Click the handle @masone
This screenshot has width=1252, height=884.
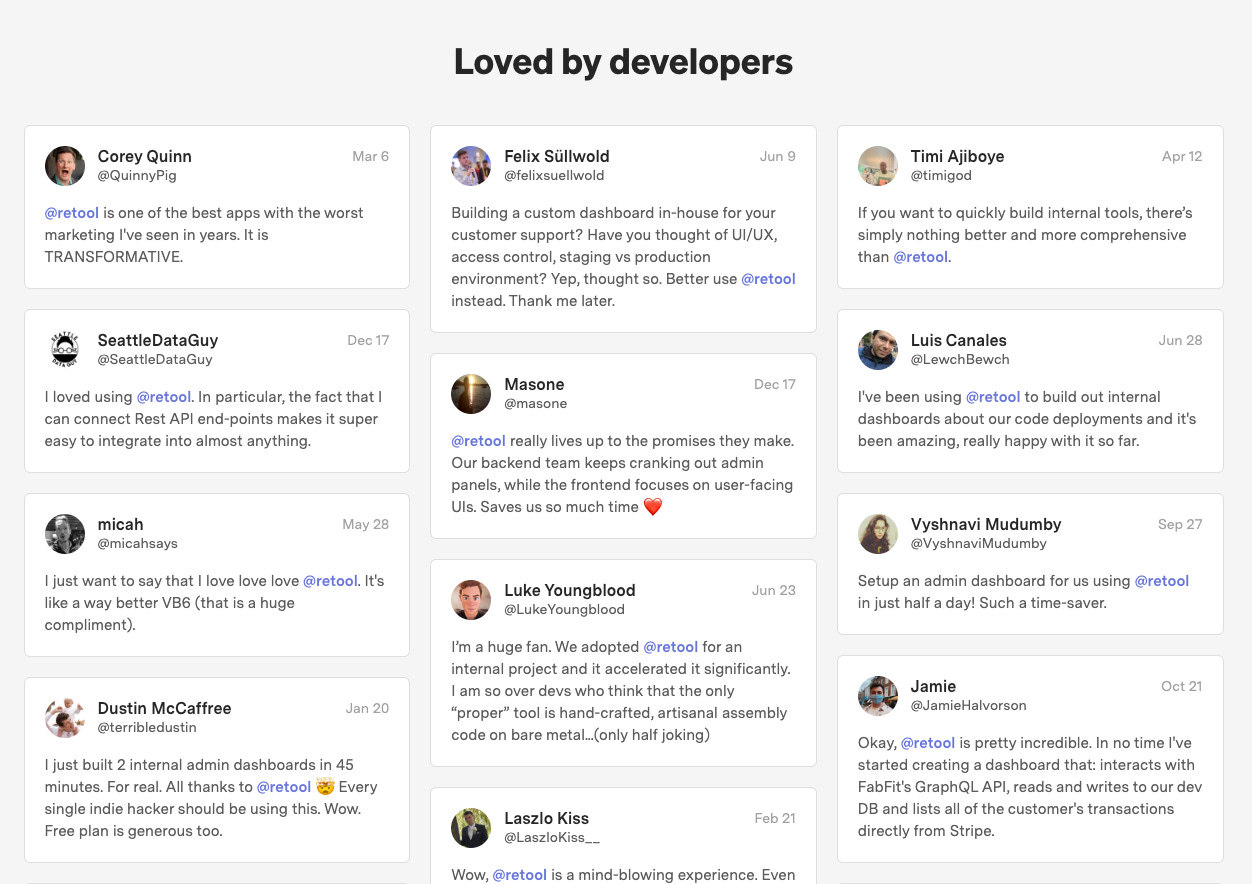point(536,404)
